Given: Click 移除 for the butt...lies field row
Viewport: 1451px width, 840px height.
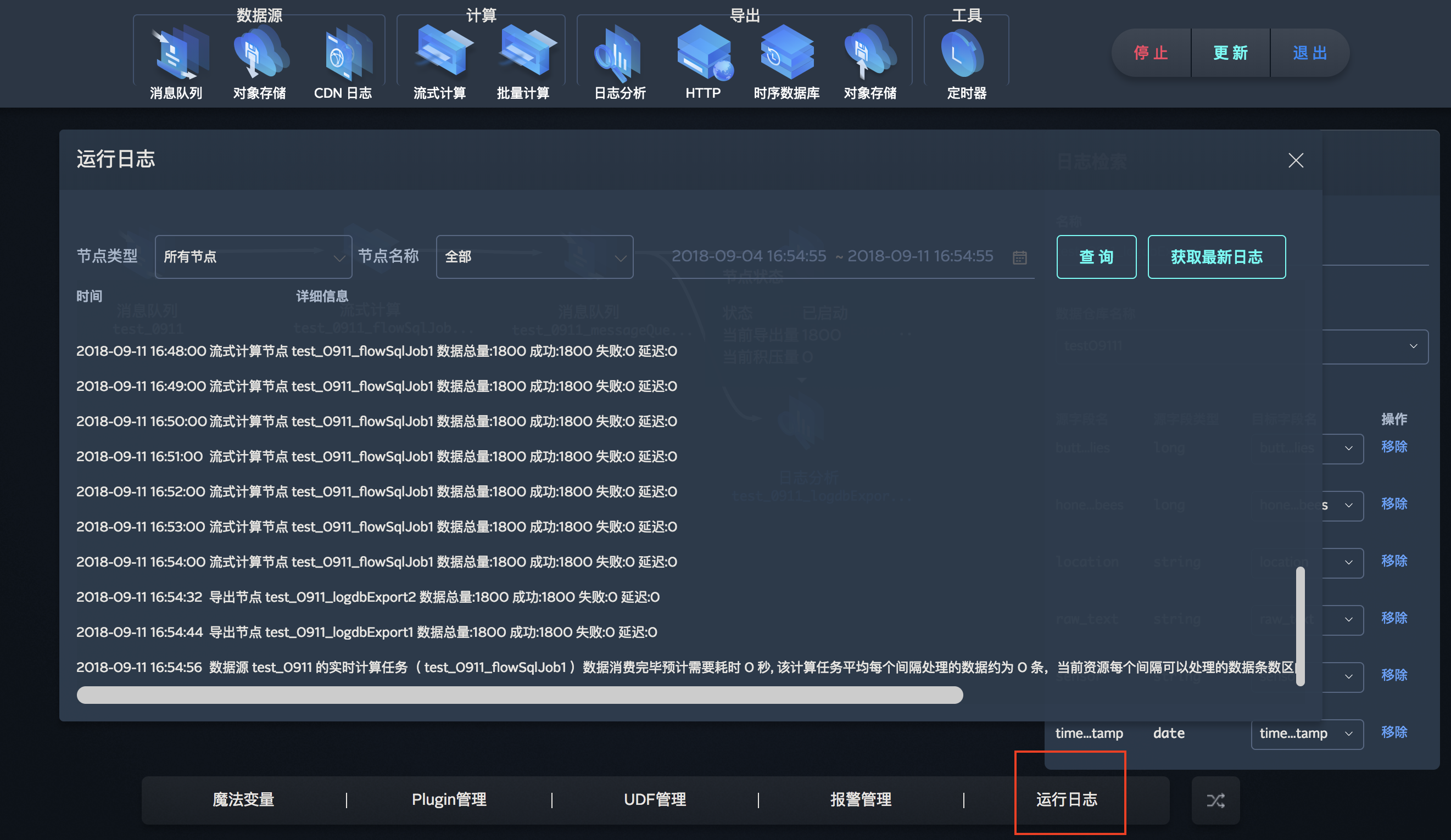Looking at the screenshot, I should coord(1394,447).
